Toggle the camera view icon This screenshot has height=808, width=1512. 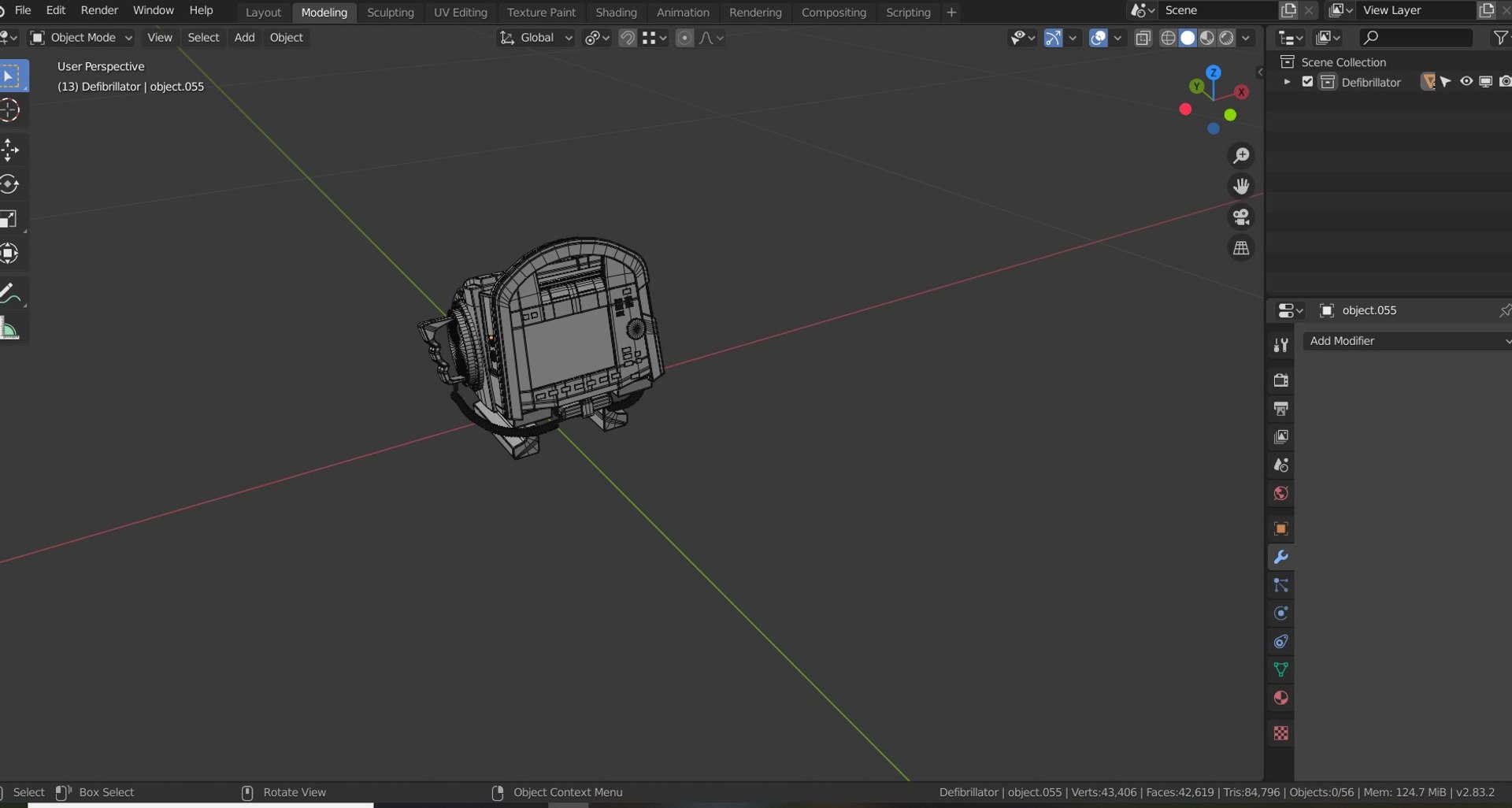pos(1241,217)
